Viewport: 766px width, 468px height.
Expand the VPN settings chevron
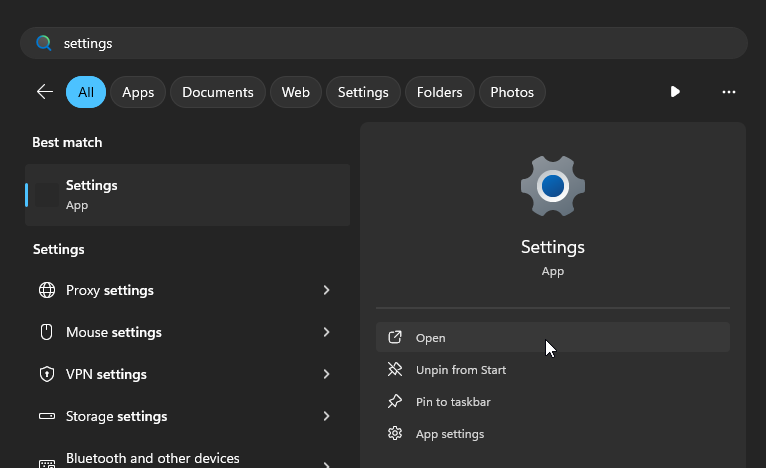click(x=326, y=374)
